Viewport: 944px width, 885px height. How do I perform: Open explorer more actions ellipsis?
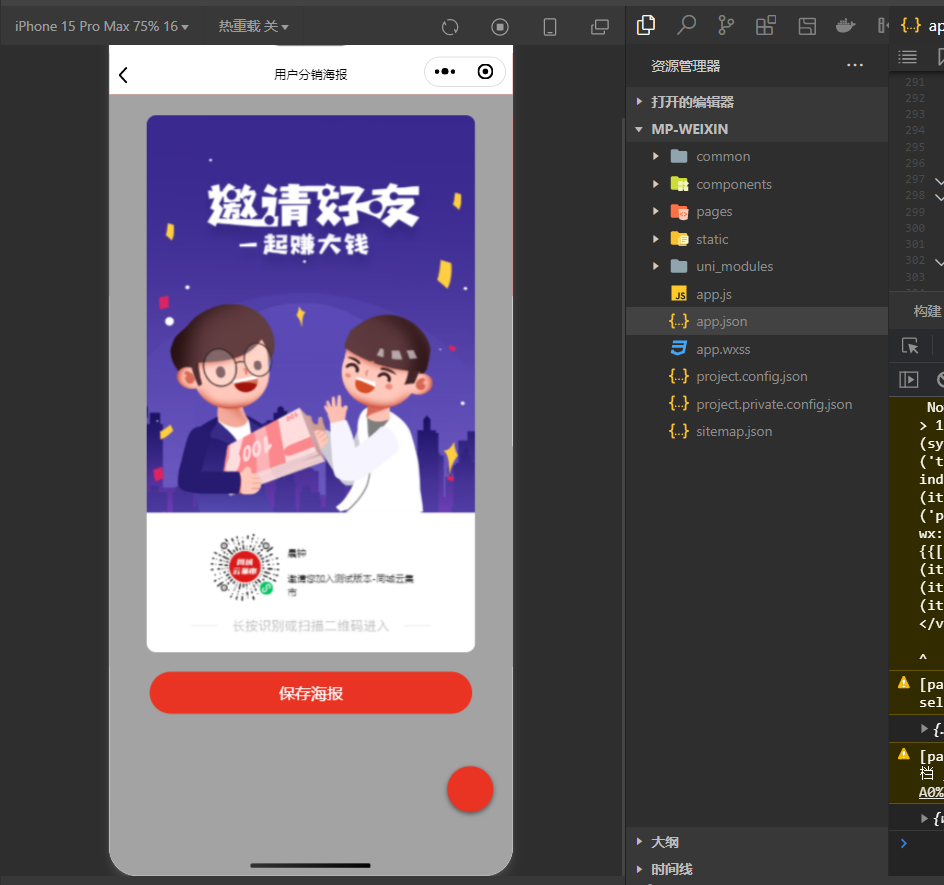pos(855,65)
